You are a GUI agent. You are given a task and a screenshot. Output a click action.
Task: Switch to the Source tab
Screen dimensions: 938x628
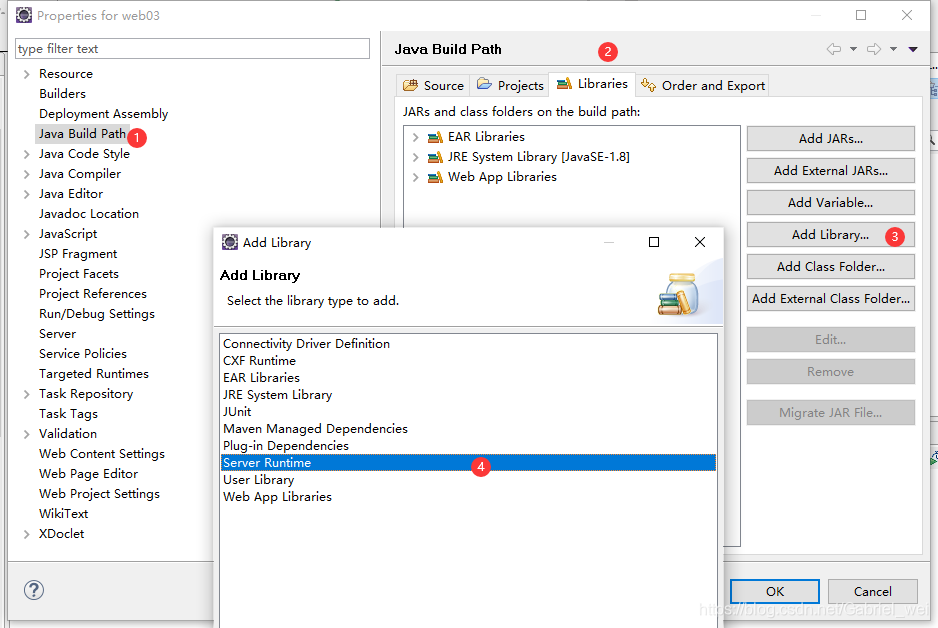point(433,86)
